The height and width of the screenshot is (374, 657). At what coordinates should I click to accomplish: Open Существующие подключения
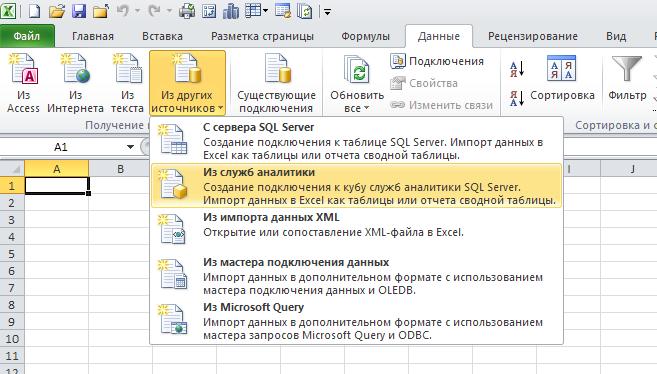tap(276, 83)
